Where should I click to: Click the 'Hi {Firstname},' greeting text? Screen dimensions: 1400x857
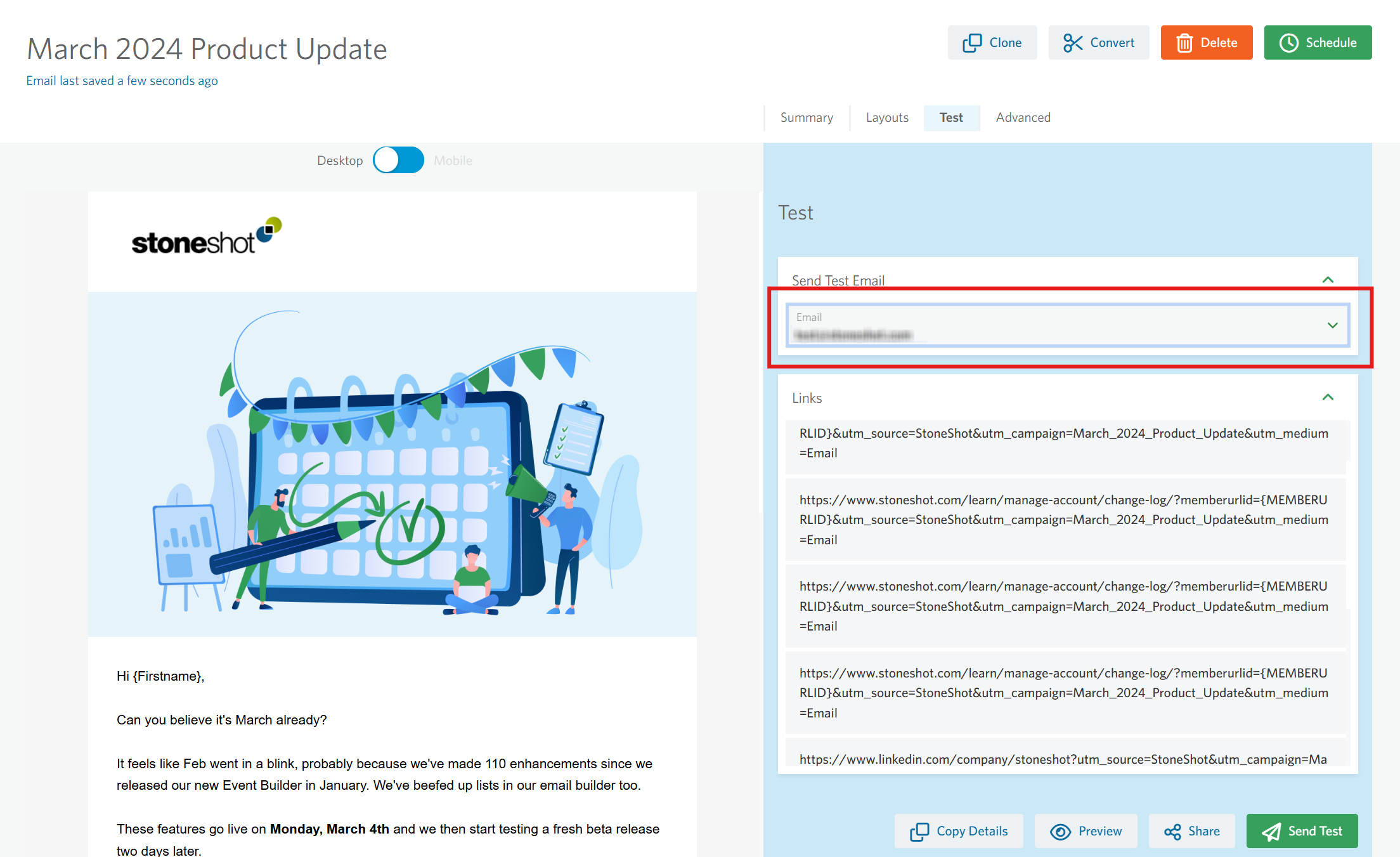click(160, 676)
